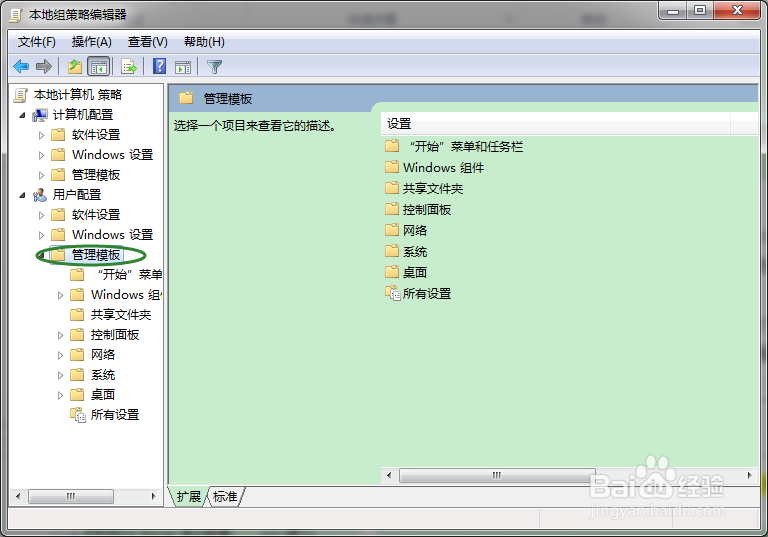Image resolution: width=768 pixels, height=537 pixels.
Task: Click the folder icon beside 系统 in list
Action: click(392, 251)
